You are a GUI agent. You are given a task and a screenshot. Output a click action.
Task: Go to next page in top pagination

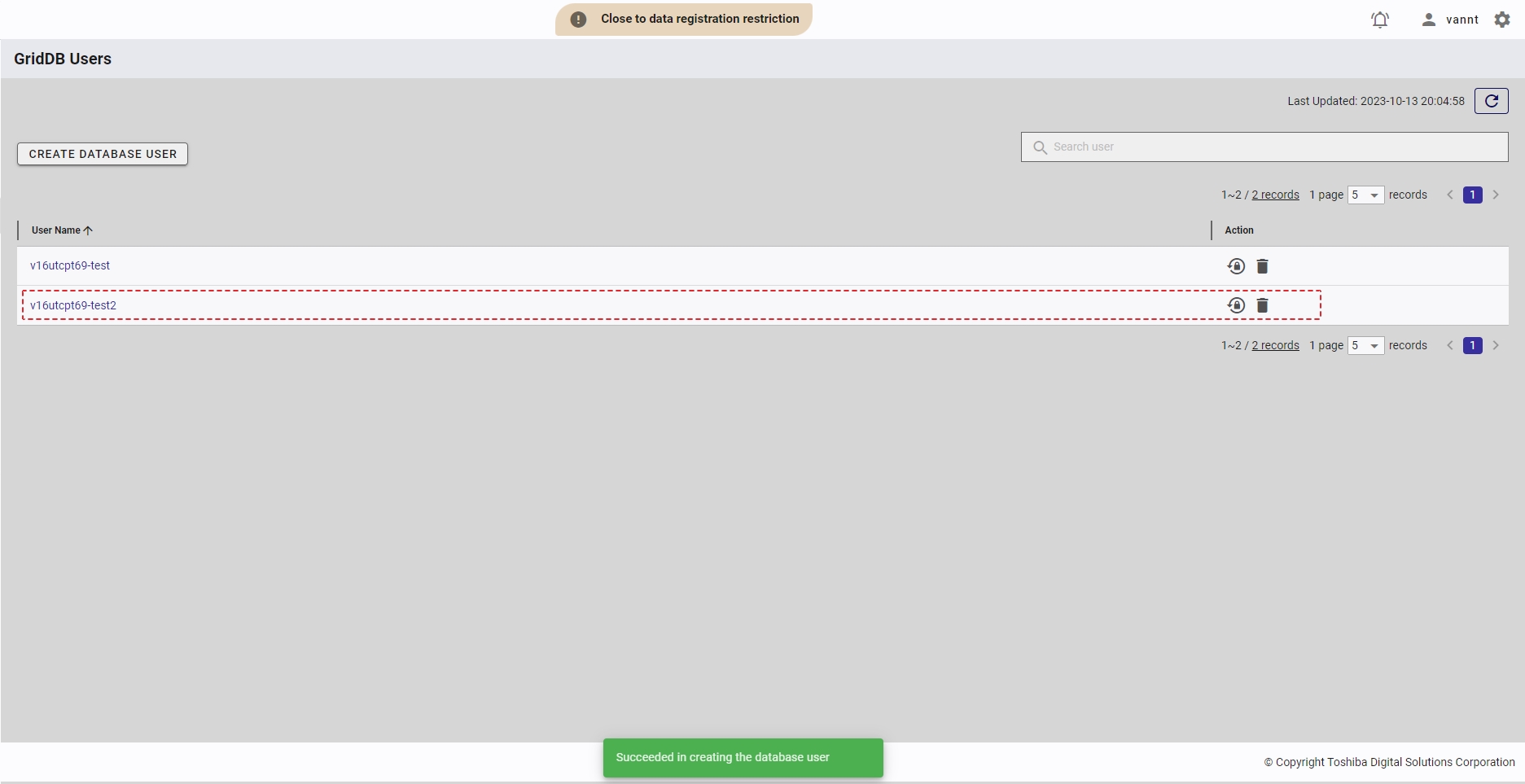[x=1496, y=195]
